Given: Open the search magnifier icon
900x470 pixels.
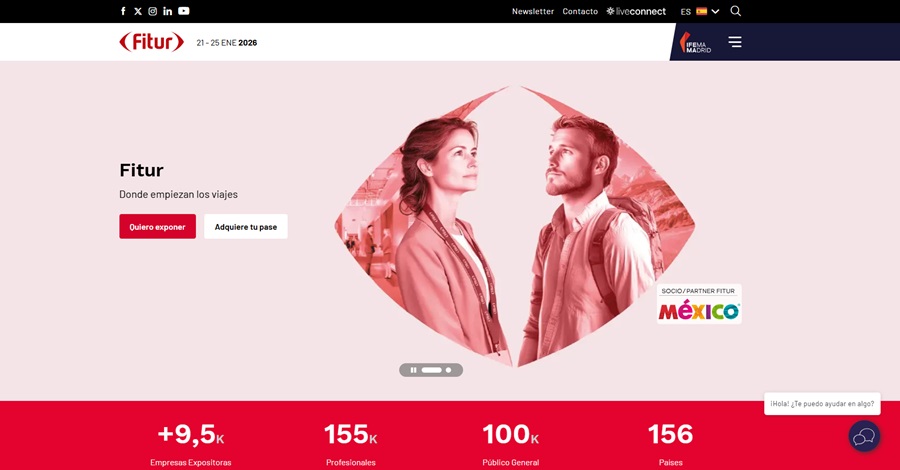Looking at the screenshot, I should point(735,11).
